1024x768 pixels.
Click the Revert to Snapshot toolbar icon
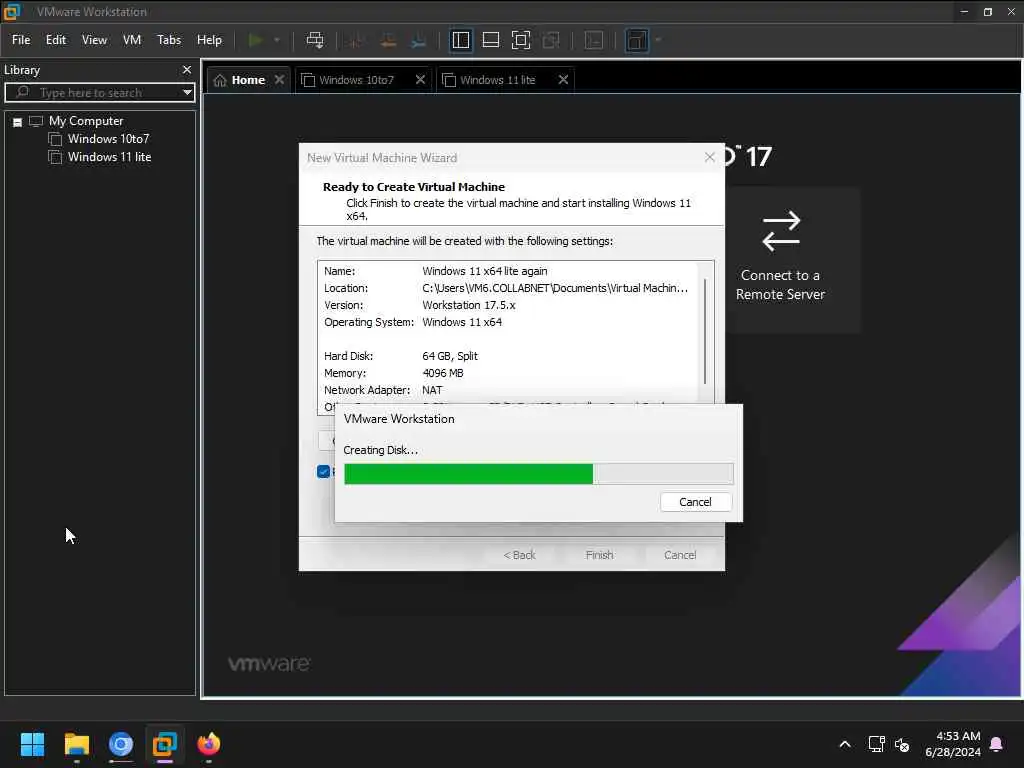(x=388, y=40)
